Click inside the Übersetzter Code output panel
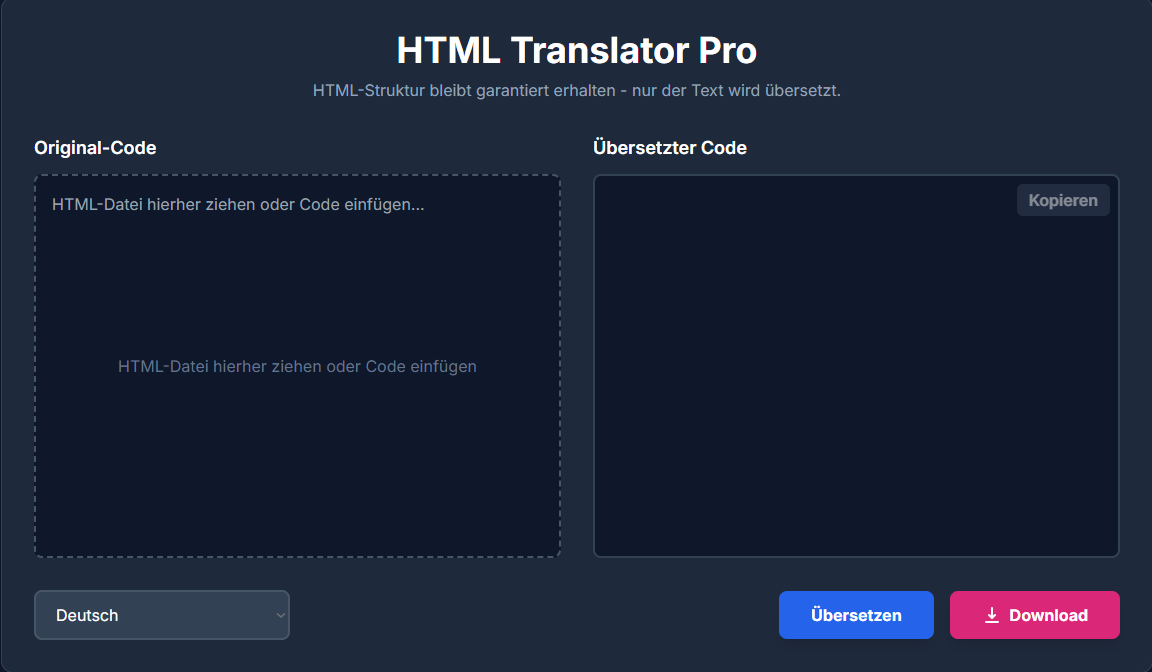This screenshot has width=1152, height=672. pyautogui.click(x=855, y=365)
